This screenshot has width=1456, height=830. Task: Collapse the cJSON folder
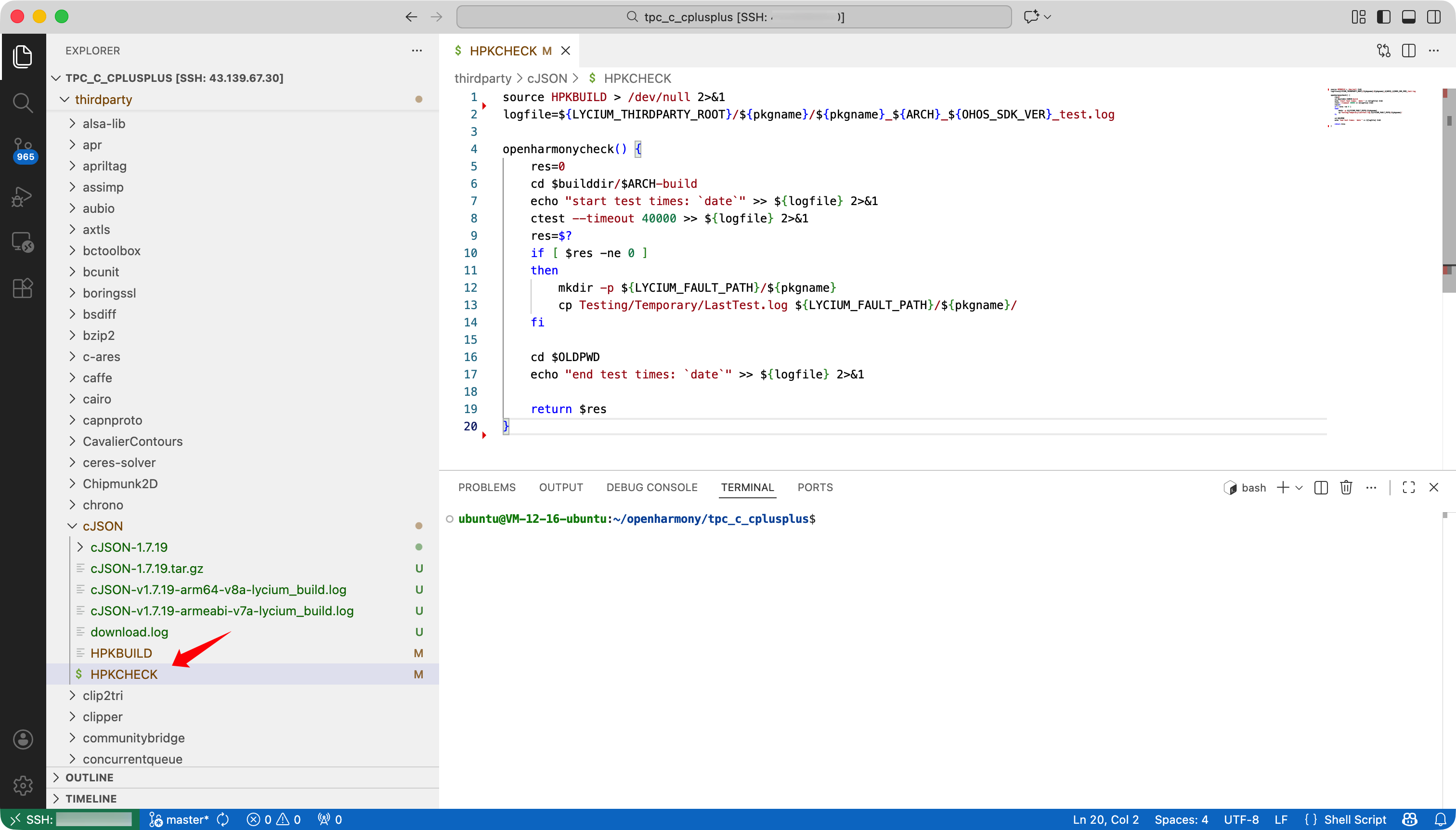[x=103, y=526]
